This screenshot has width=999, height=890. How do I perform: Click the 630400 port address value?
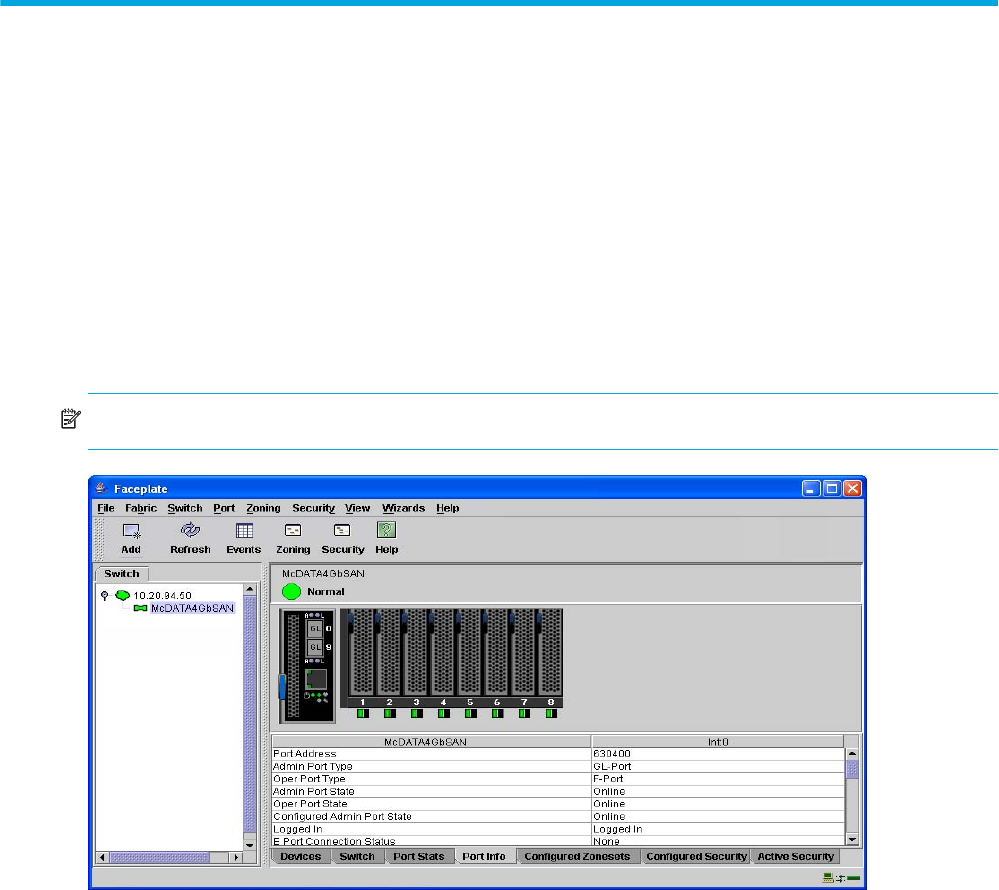point(612,754)
